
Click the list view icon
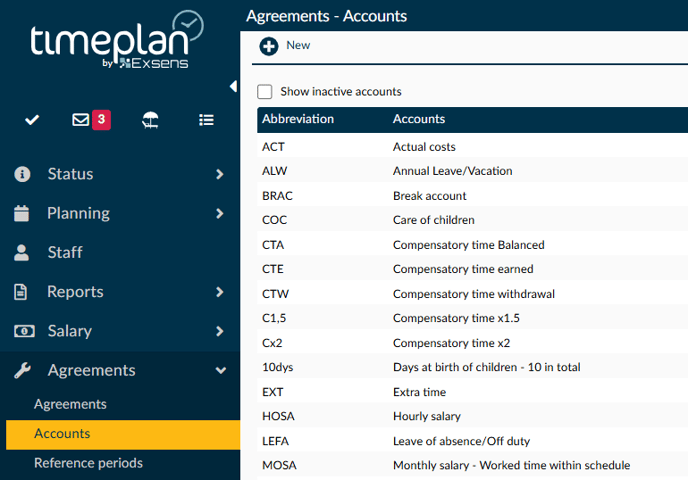(x=206, y=120)
